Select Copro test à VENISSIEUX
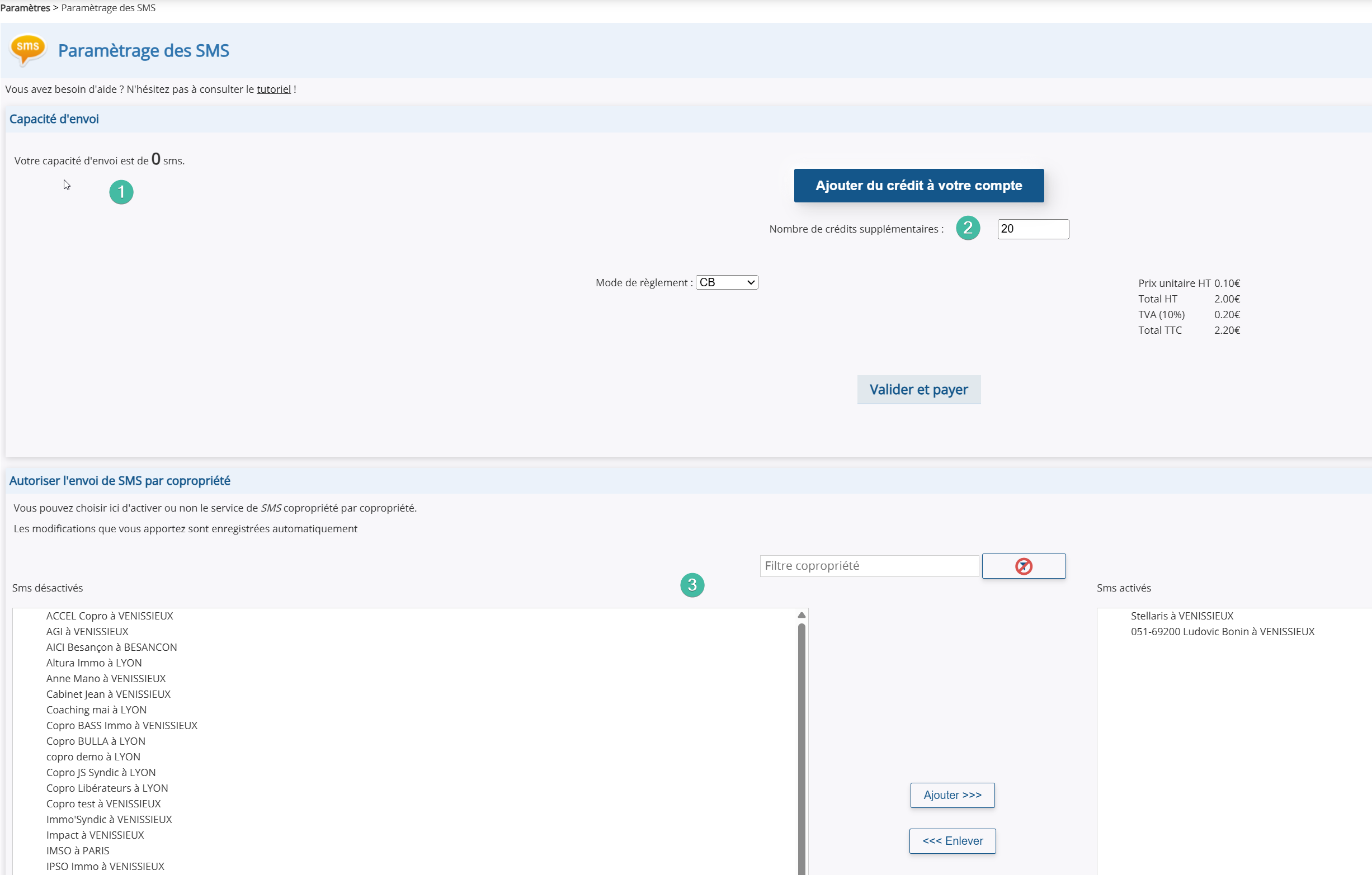This screenshot has height=875, width=1372. tap(103, 804)
